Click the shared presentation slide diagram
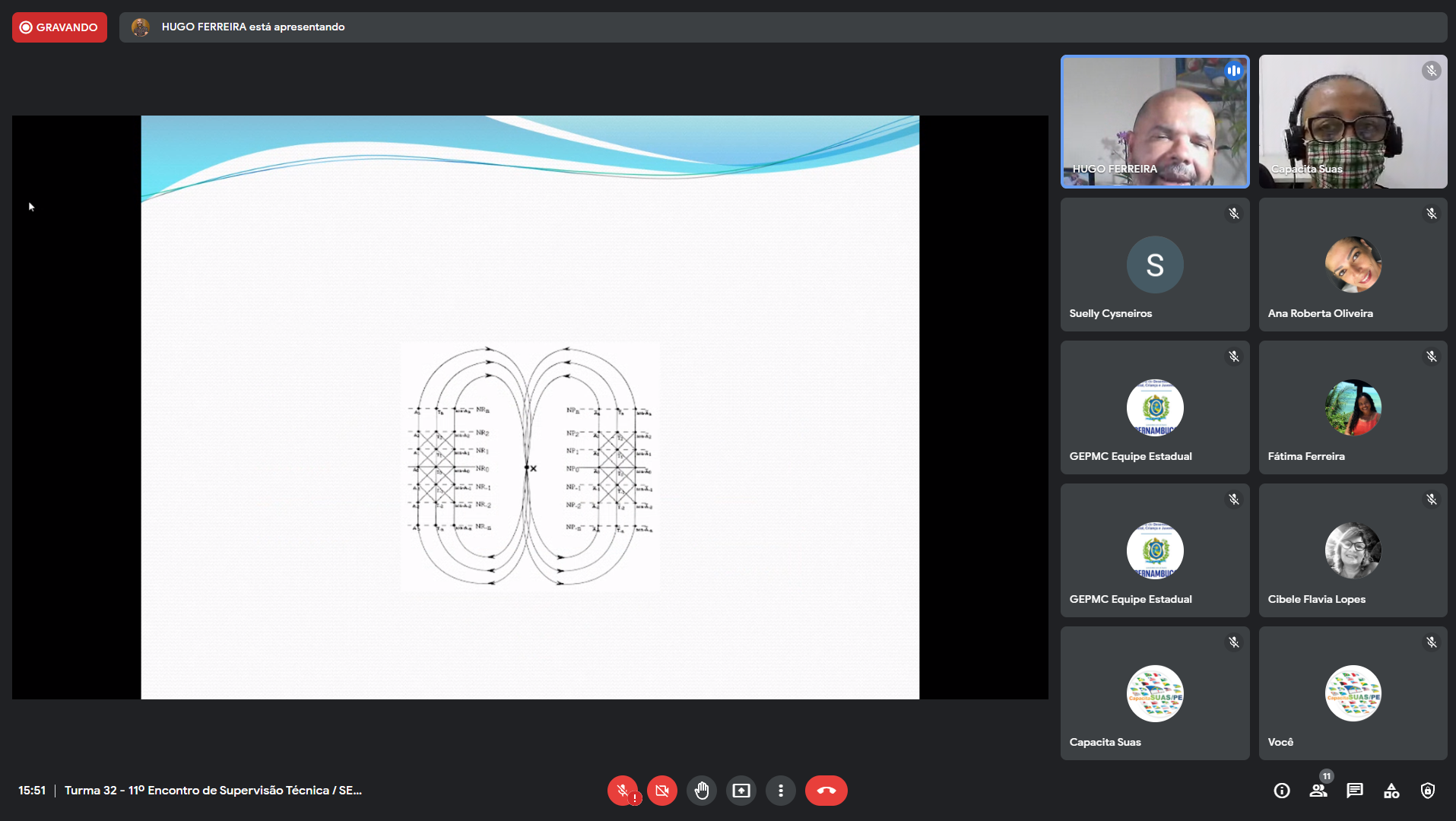Viewport: 1456px width, 821px height. (530, 467)
